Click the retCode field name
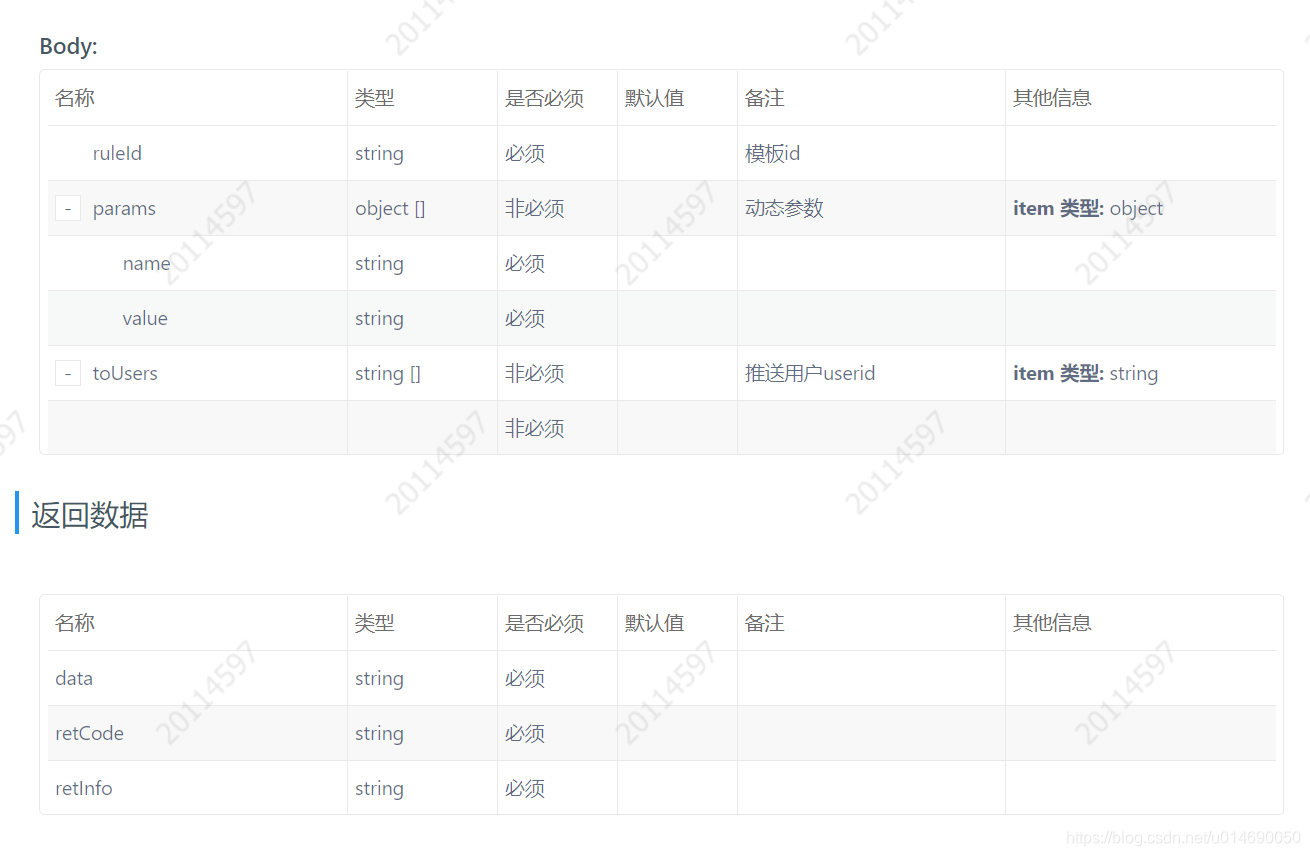This screenshot has height=856, width=1310. click(89, 733)
